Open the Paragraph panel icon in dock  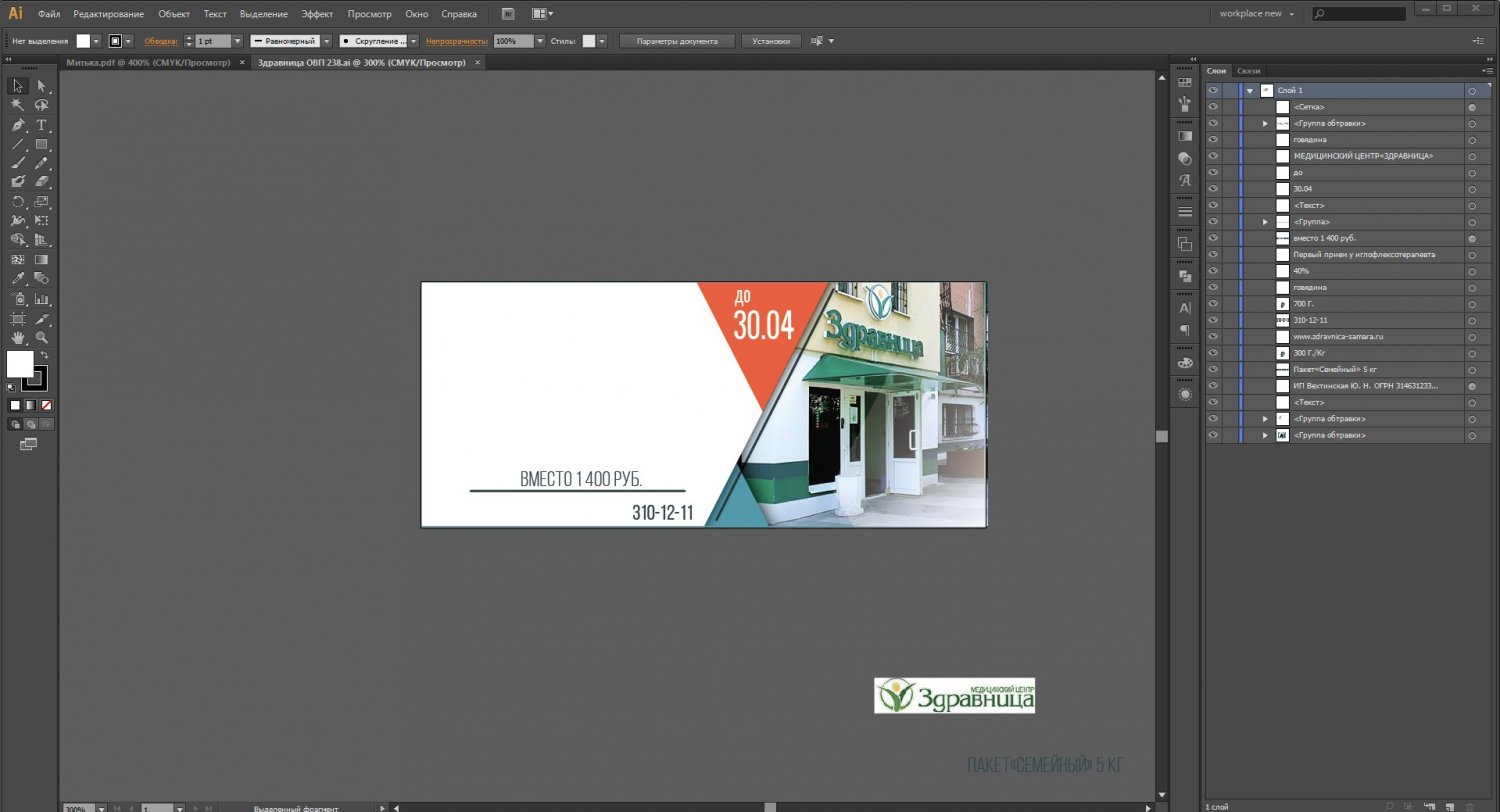(1185, 329)
